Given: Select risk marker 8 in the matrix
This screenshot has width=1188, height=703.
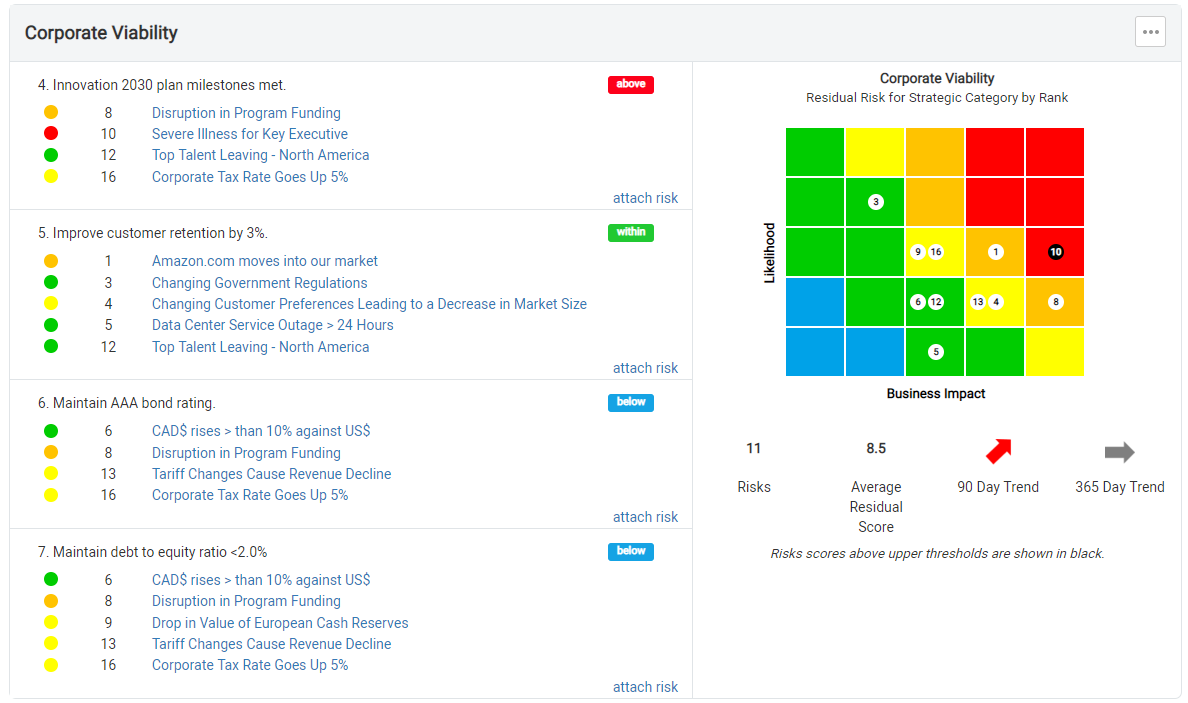Looking at the screenshot, I should tap(1055, 302).
